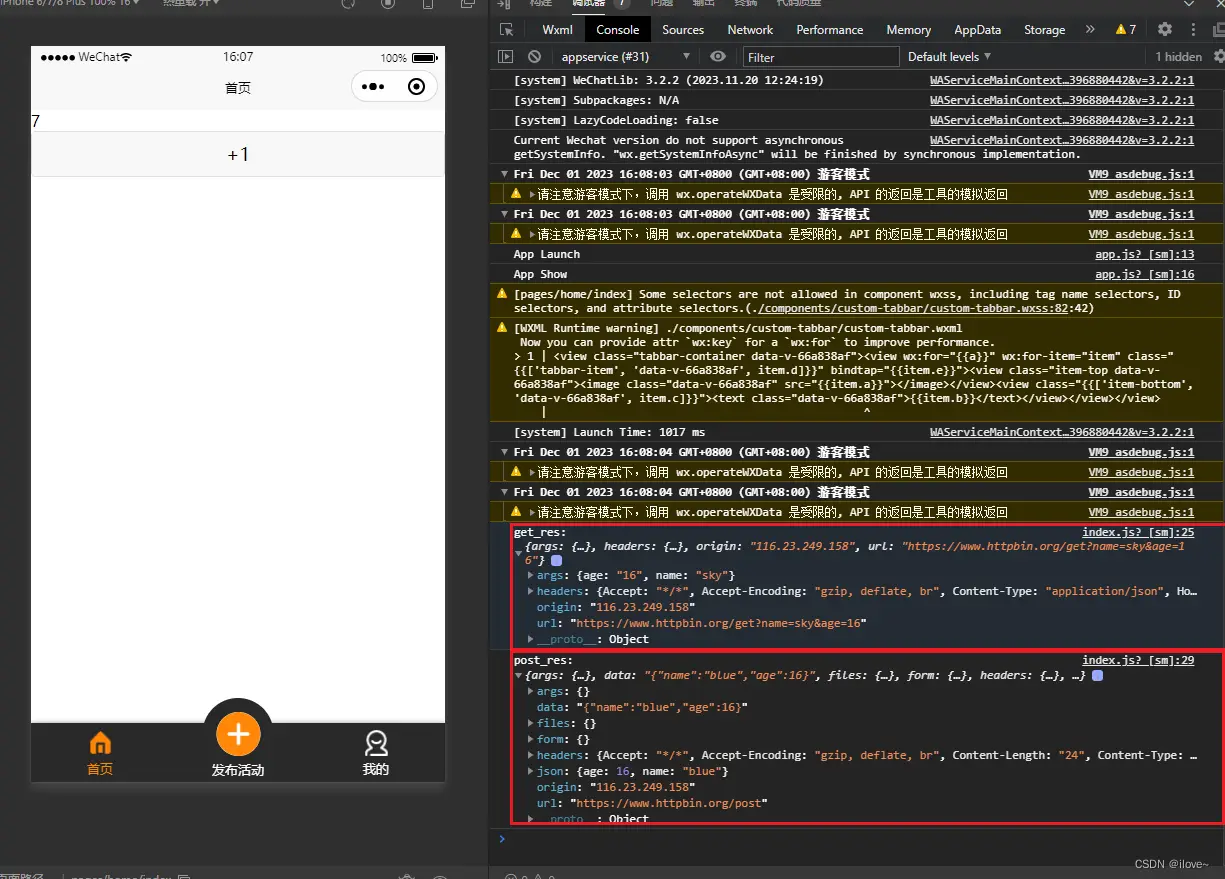The width and height of the screenshot is (1225, 879).
Task: Click the warning icon on the pages/home/index selectors message
Action: tap(502, 295)
